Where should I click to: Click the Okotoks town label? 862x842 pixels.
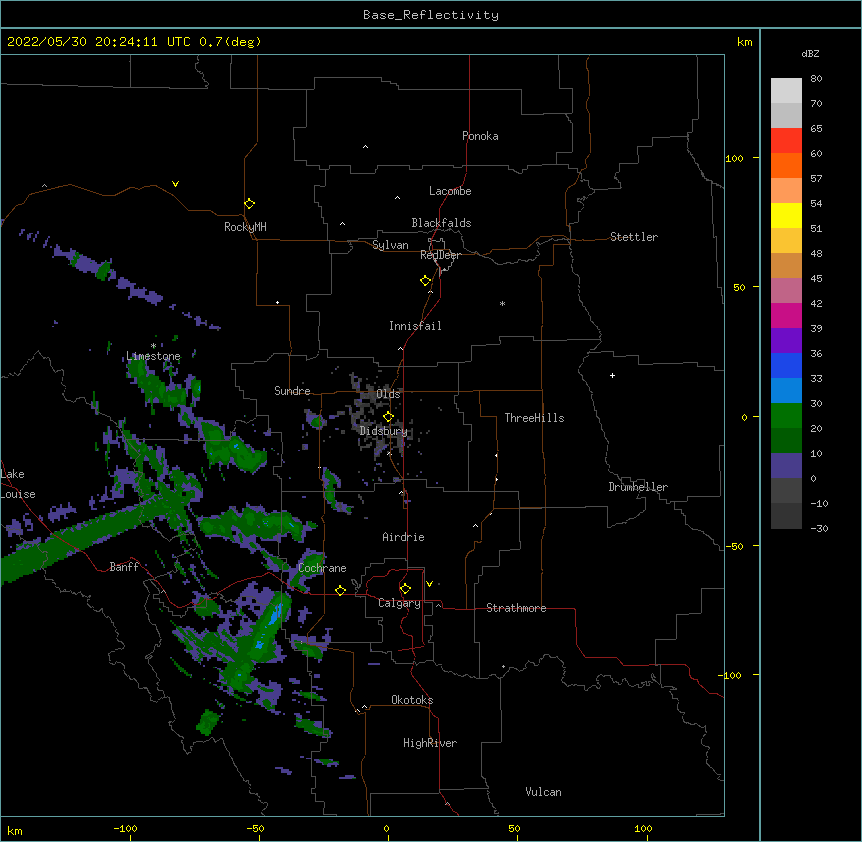point(412,700)
